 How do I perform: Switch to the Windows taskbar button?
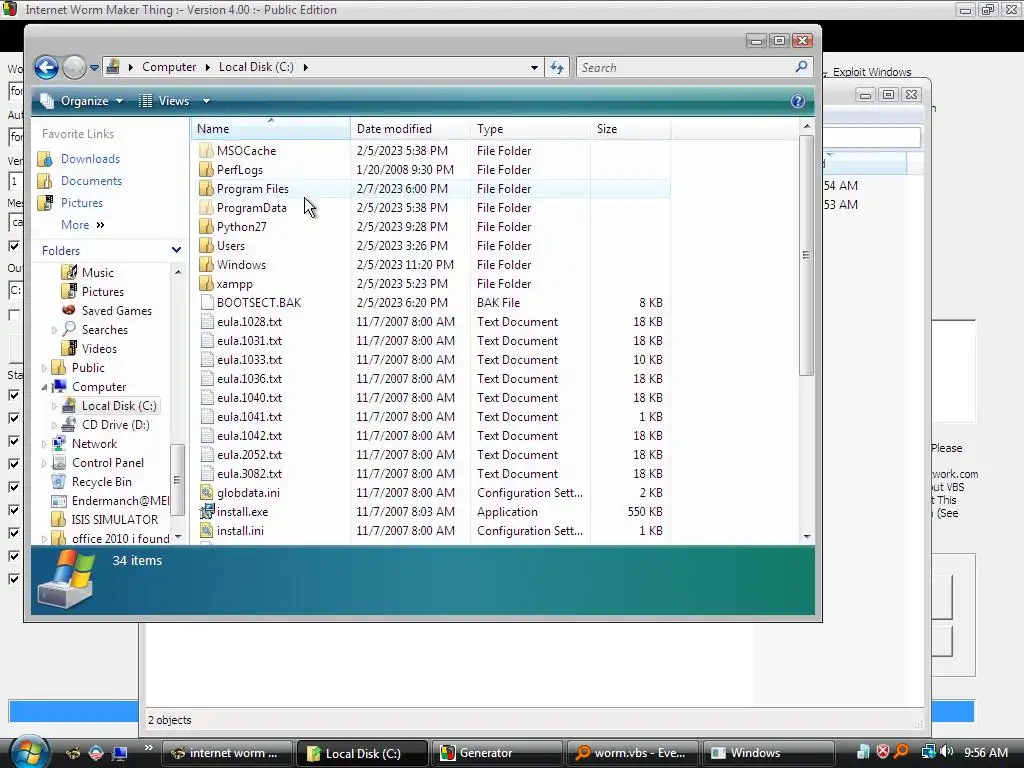(x=767, y=753)
